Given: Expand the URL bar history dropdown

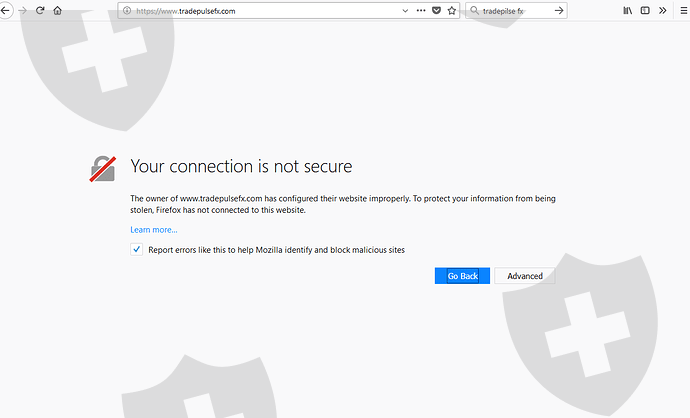Looking at the screenshot, I should click(405, 10).
